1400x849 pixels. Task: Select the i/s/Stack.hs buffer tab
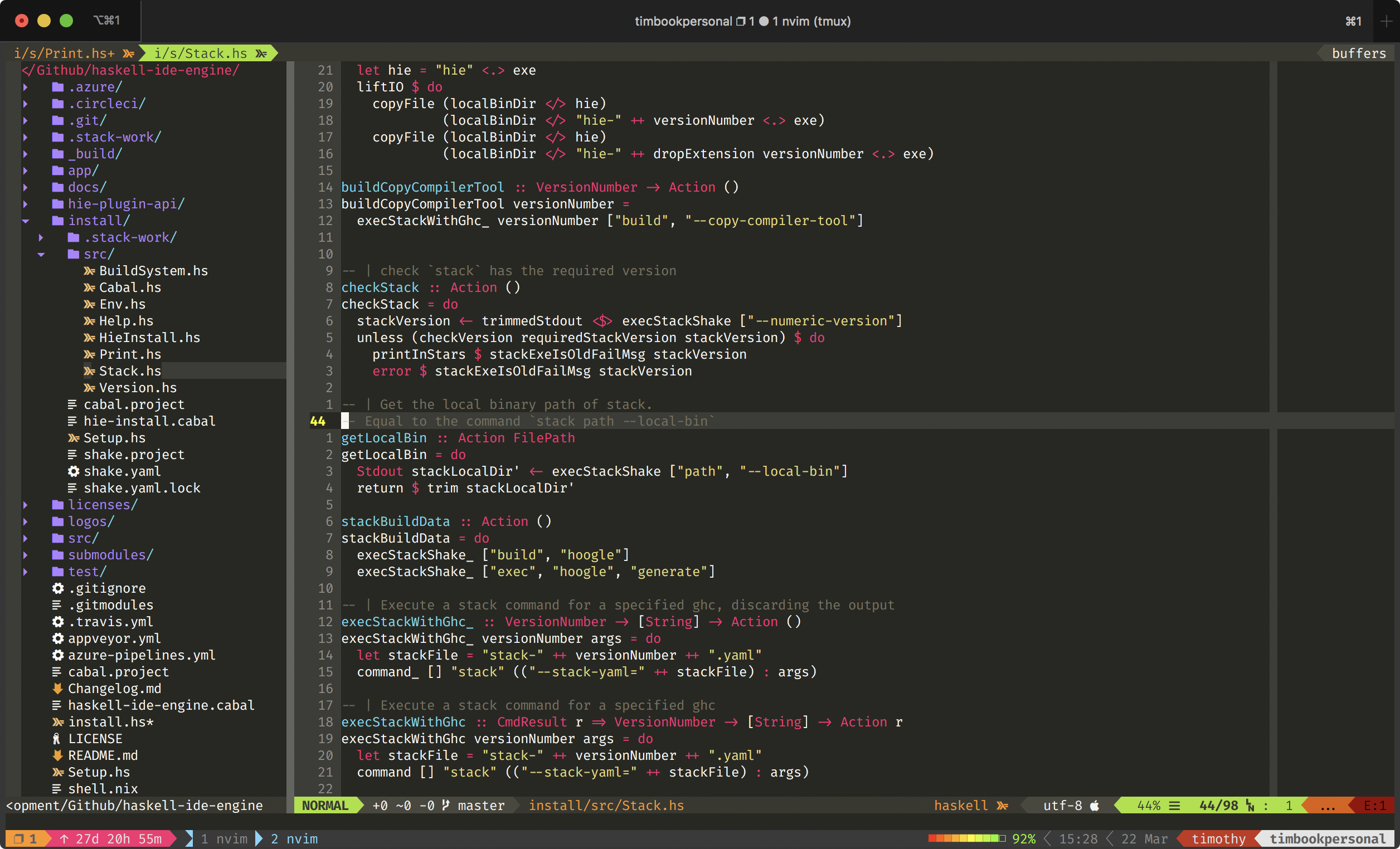201,53
